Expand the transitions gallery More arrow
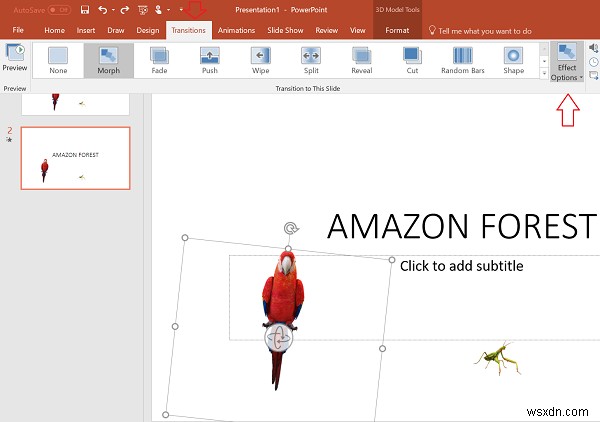The width and height of the screenshot is (600, 422). [x=544, y=73]
